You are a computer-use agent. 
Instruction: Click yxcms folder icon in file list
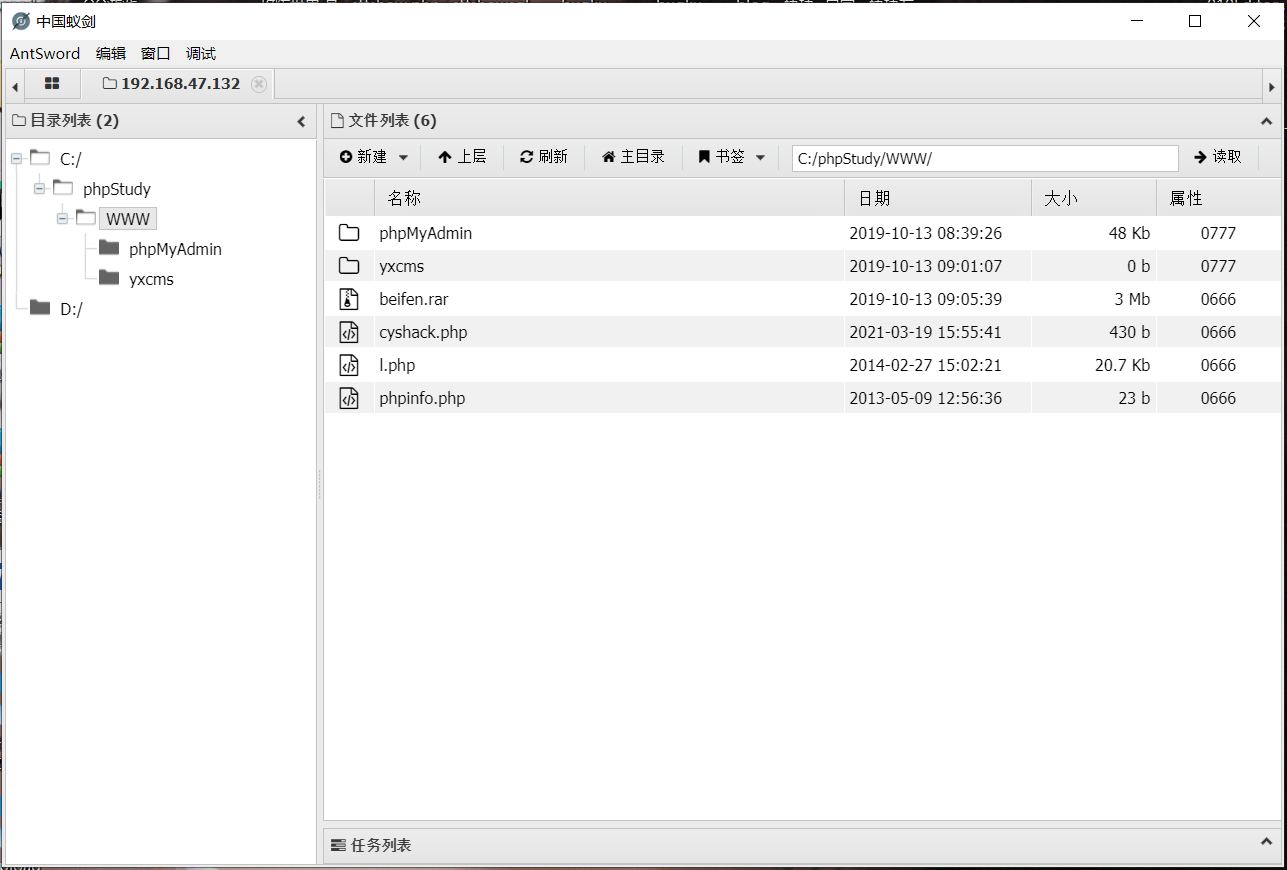click(349, 266)
